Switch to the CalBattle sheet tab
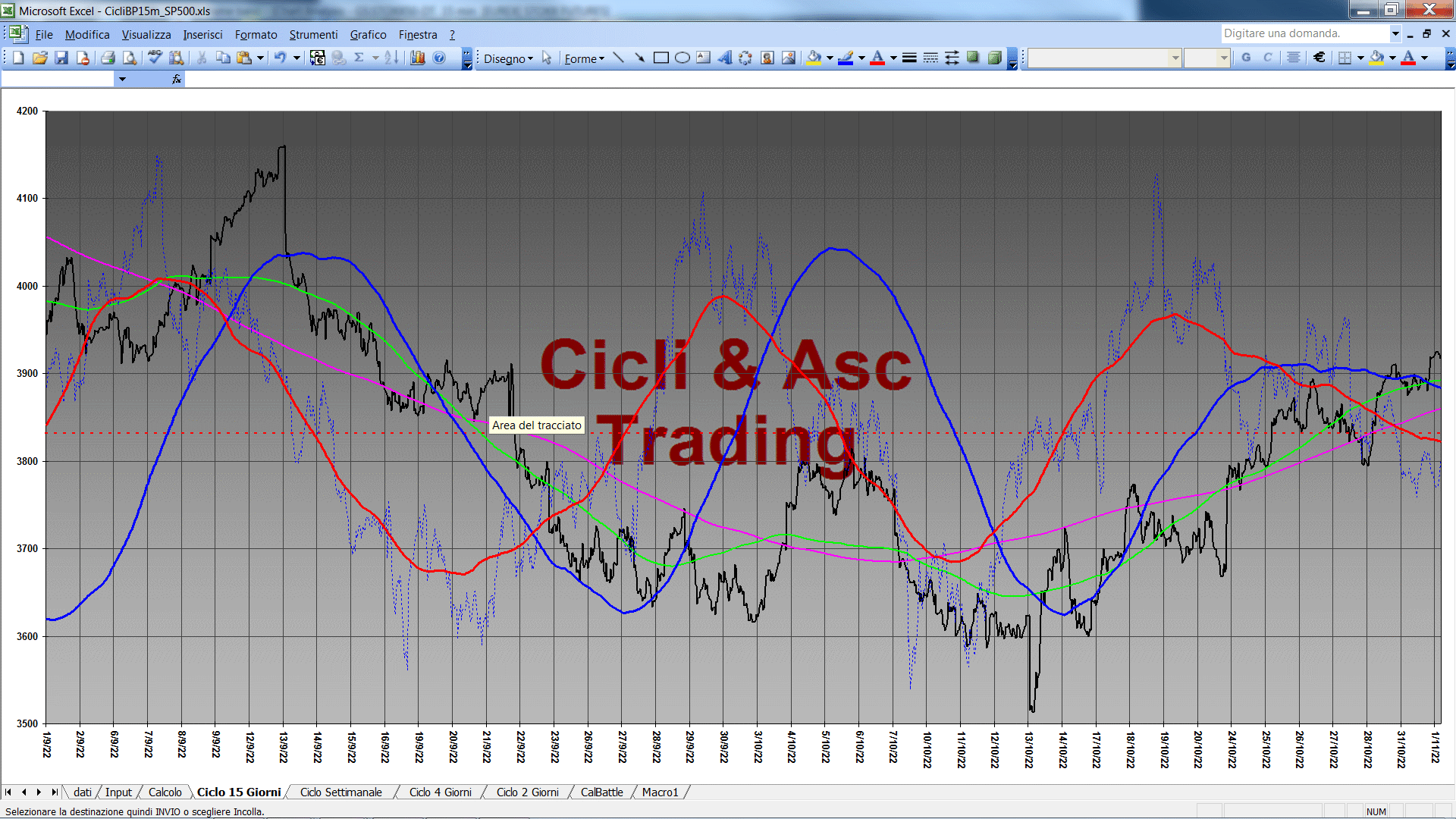 tap(601, 792)
